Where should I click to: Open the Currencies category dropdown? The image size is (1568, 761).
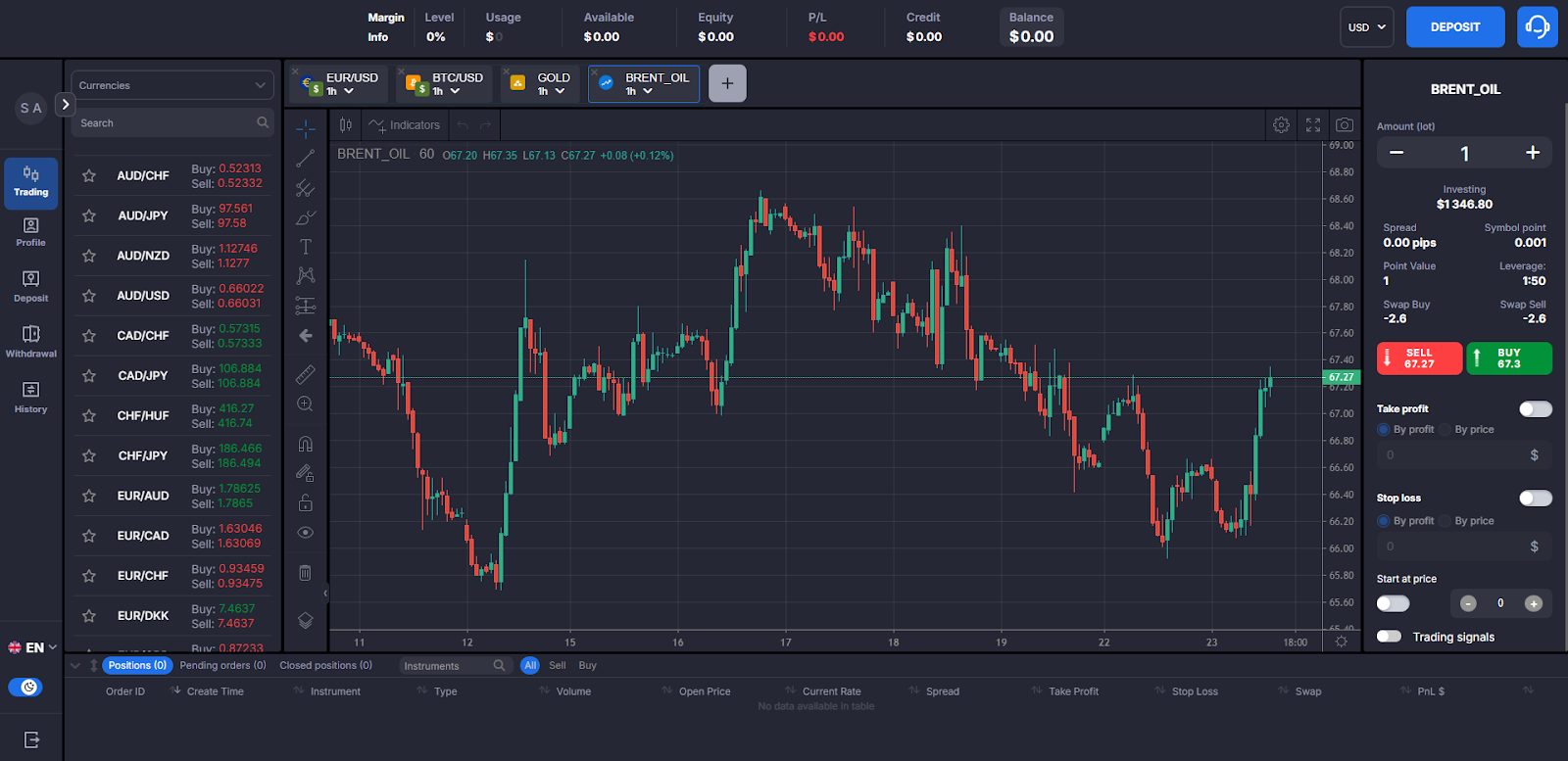(x=171, y=85)
